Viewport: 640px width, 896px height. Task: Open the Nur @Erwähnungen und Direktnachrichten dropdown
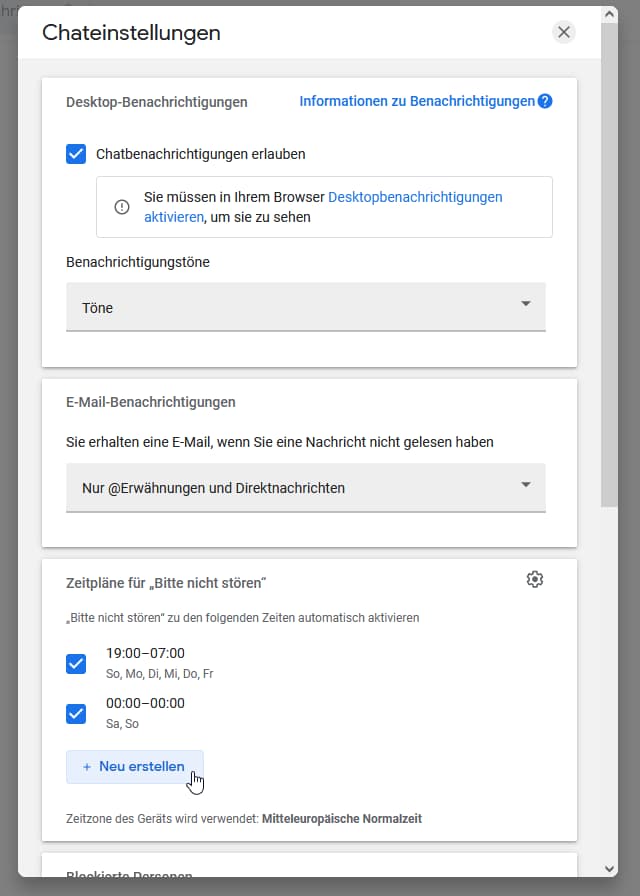[x=306, y=488]
